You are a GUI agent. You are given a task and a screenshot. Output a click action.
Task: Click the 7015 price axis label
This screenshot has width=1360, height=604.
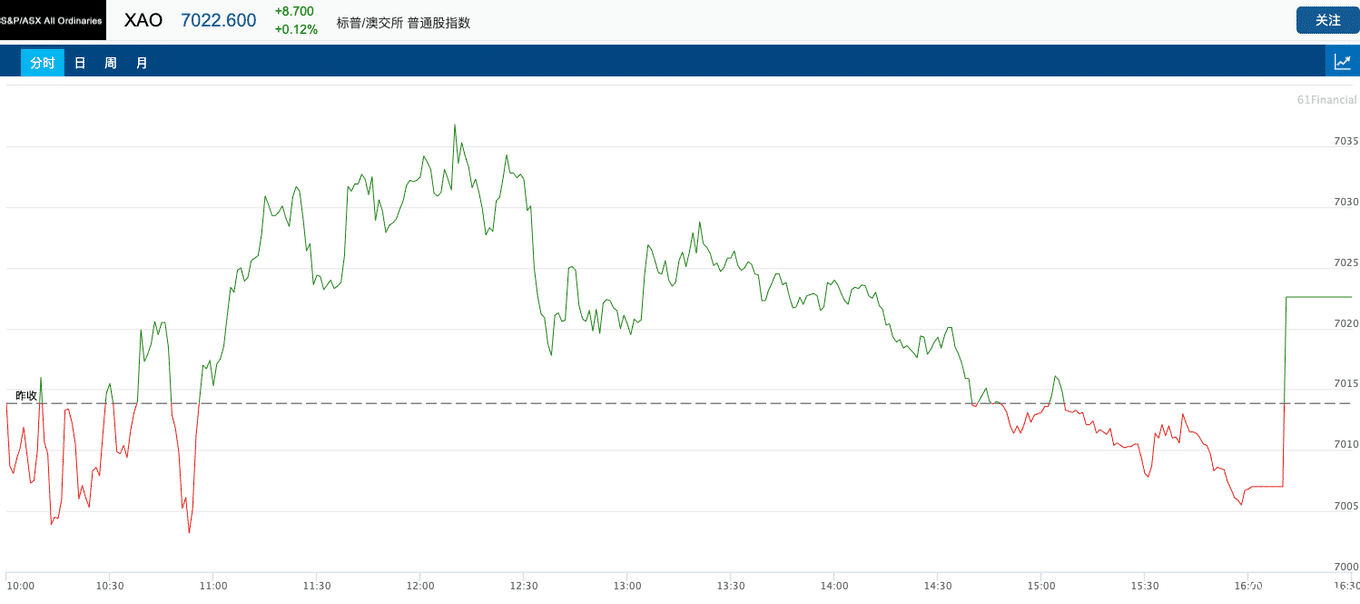(x=1345, y=383)
